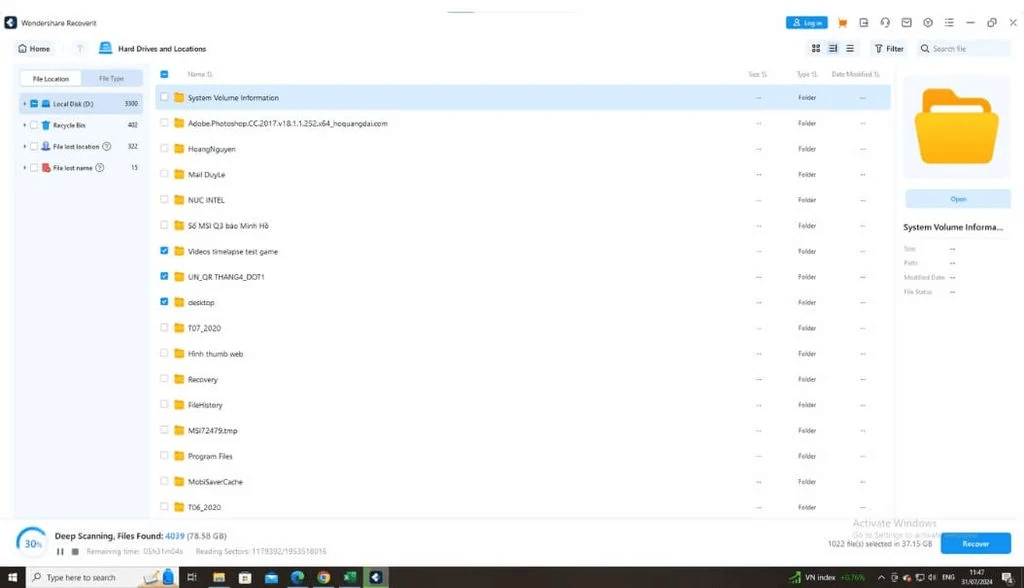Image resolution: width=1024 pixels, height=588 pixels.
Task: Open Google Chrome from taskbar
Action: (323, 578)
